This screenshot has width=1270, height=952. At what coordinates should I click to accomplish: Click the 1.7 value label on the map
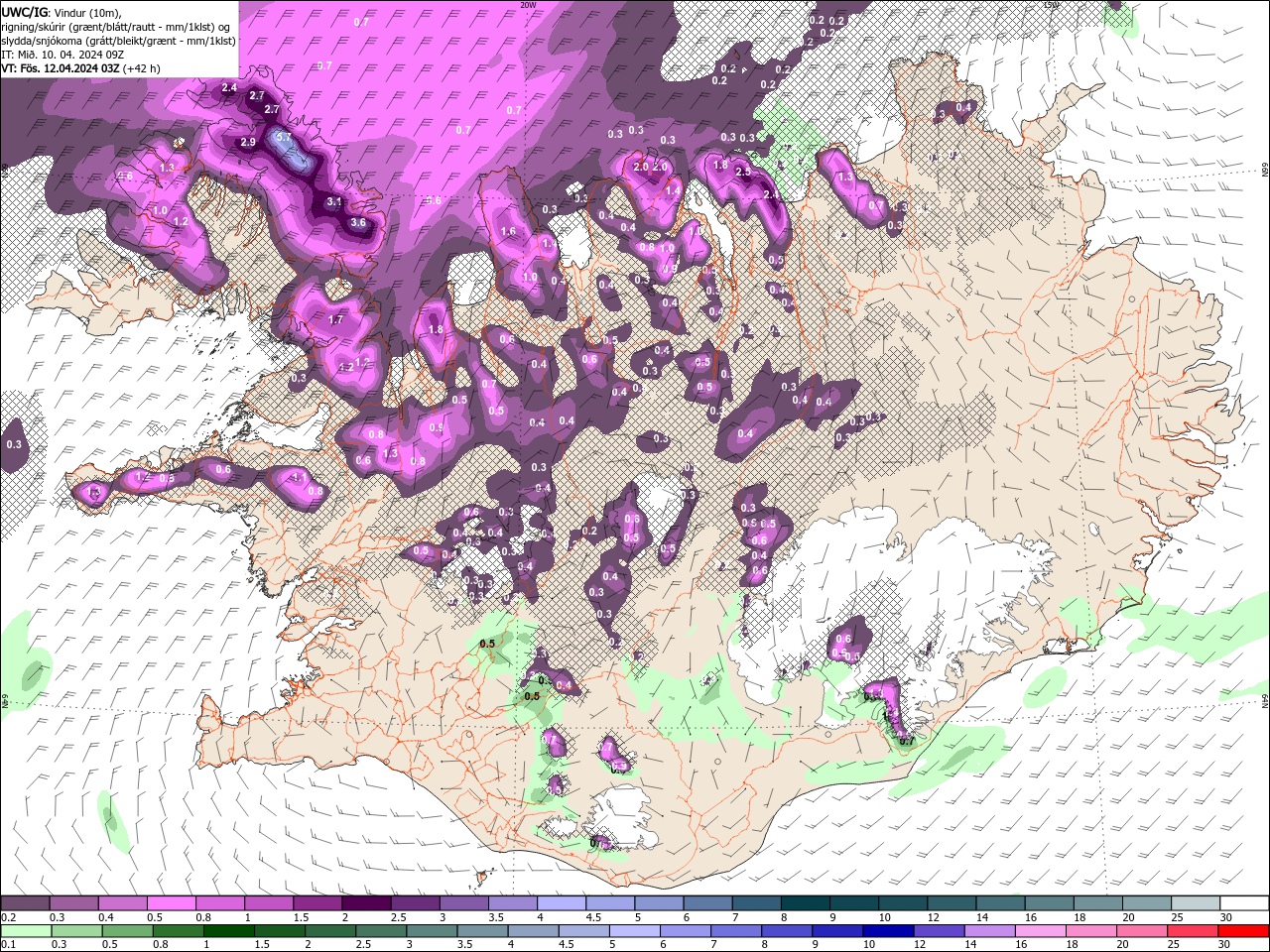[x=335, y=320]
